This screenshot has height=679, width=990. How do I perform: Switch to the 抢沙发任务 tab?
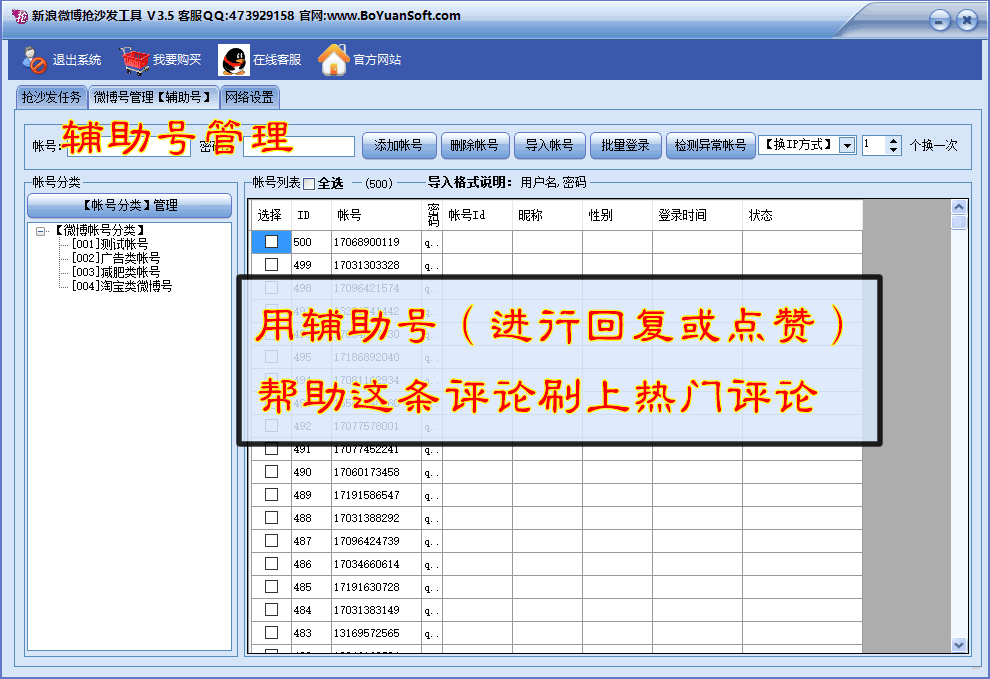point(52,97)
